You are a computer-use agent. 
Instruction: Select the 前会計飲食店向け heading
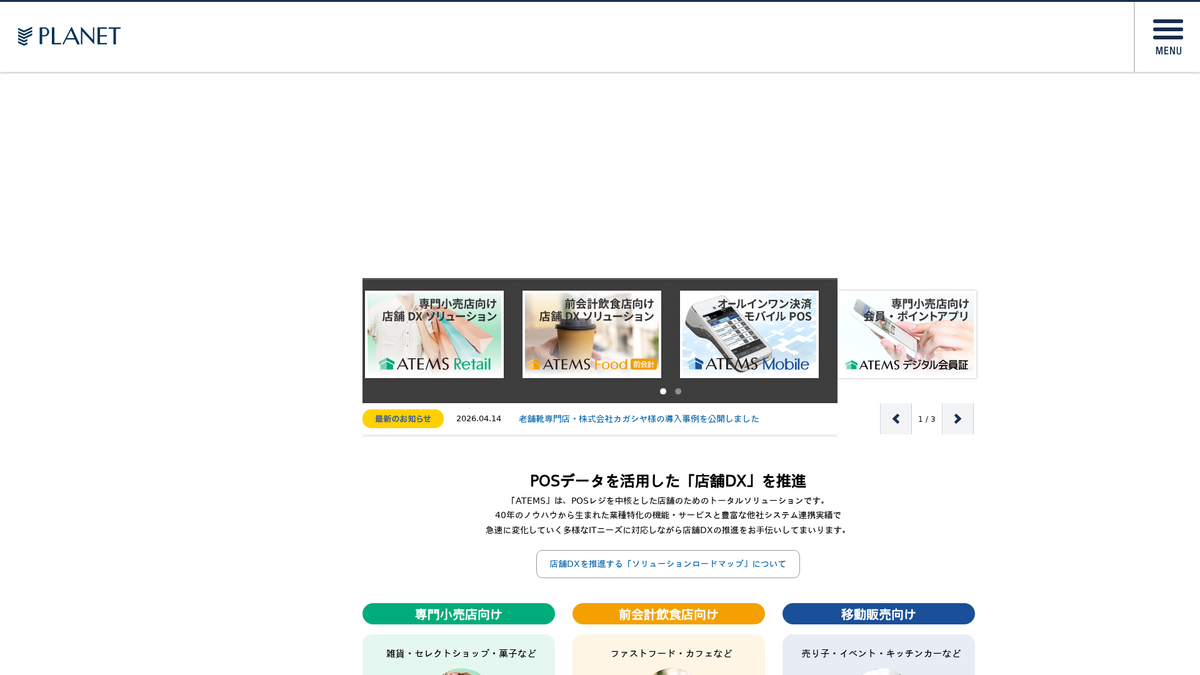669,614
